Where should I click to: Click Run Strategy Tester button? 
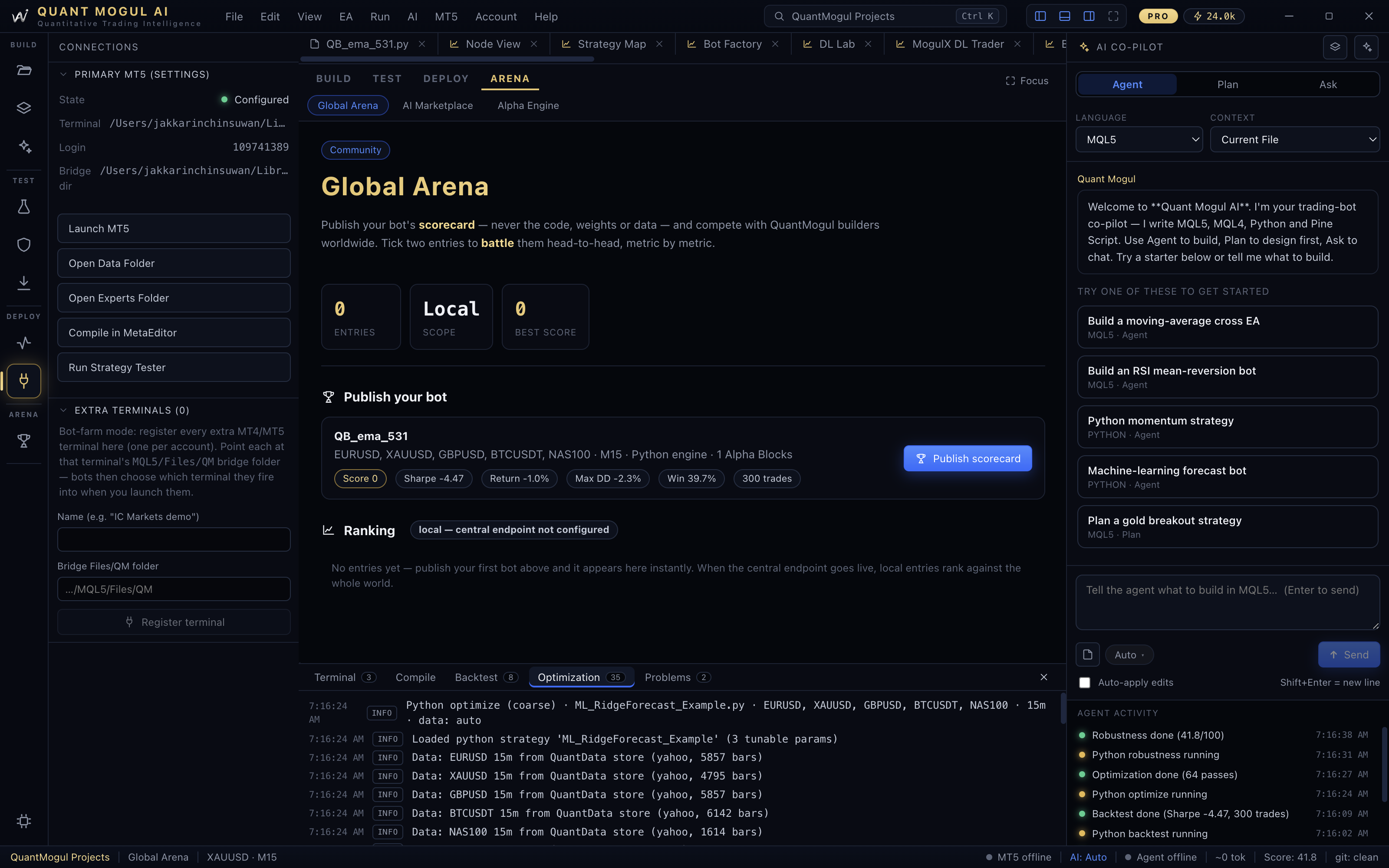point(174,368)
